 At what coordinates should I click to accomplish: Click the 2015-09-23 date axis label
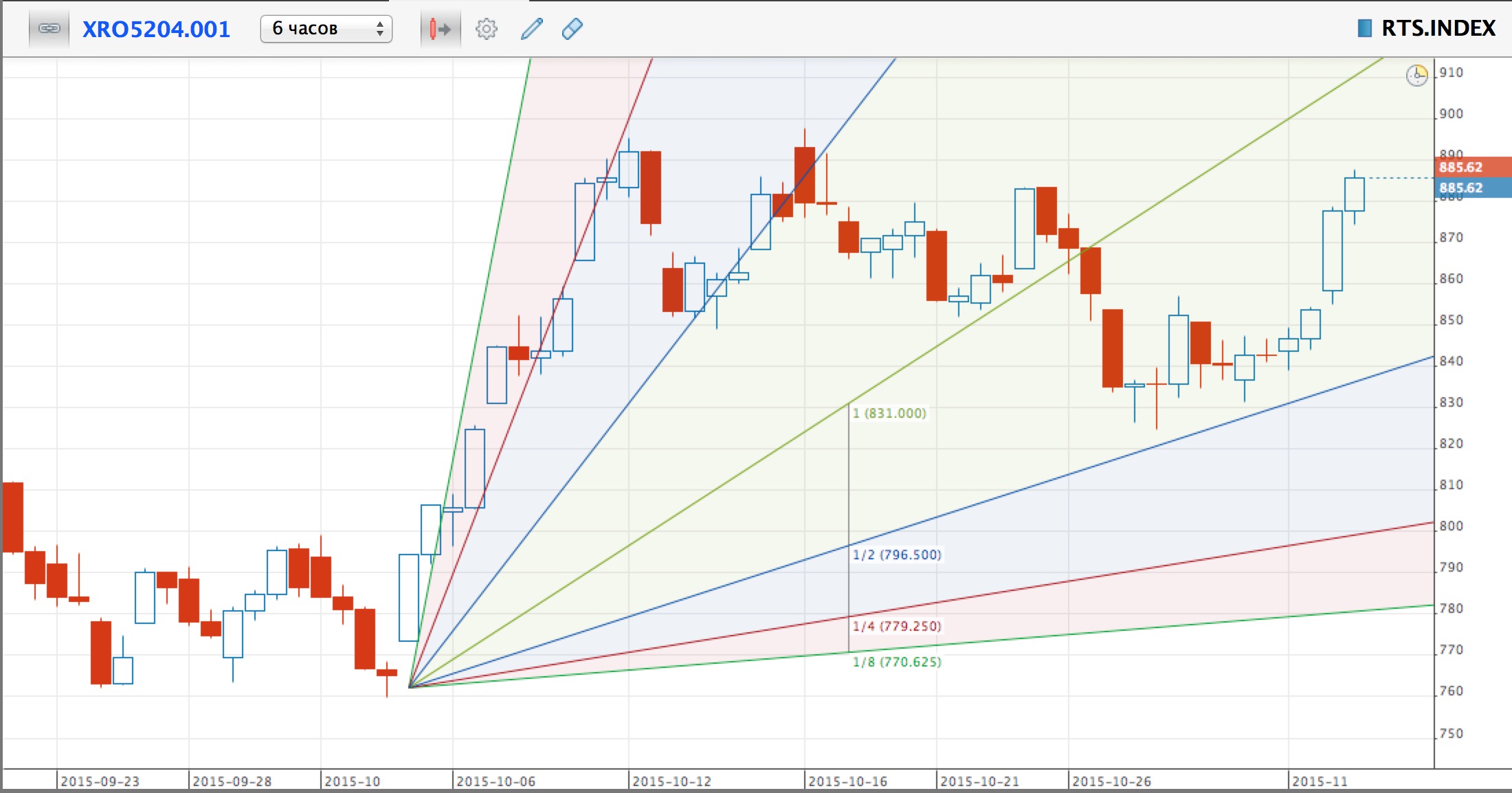(x=100, y=781)
